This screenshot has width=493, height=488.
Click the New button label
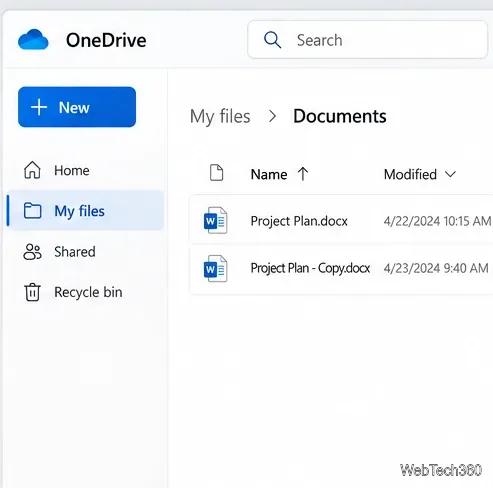coord(74,107)
